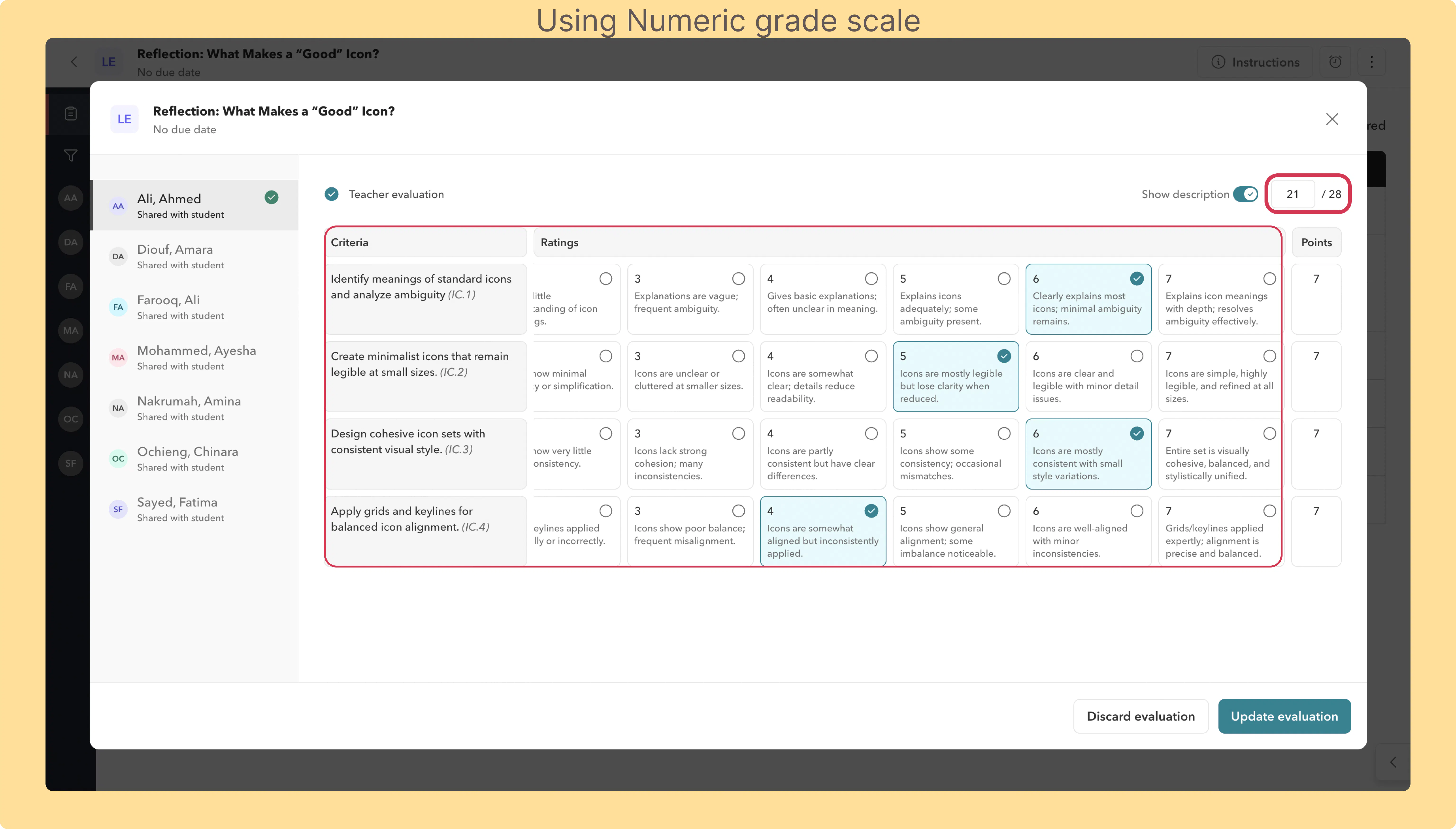Click the DA avatar in dark sidebar
Image resolution: width=1456 pixels, height=829 pixels.
(x=71, y=242)
